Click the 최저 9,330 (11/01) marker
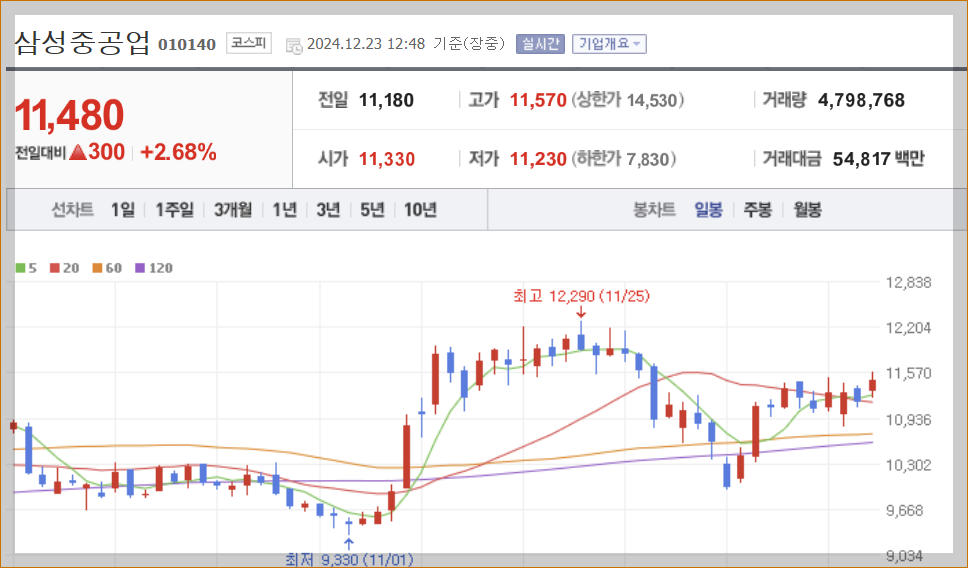This screenshot has width=968, height=568. coord(349,559)
